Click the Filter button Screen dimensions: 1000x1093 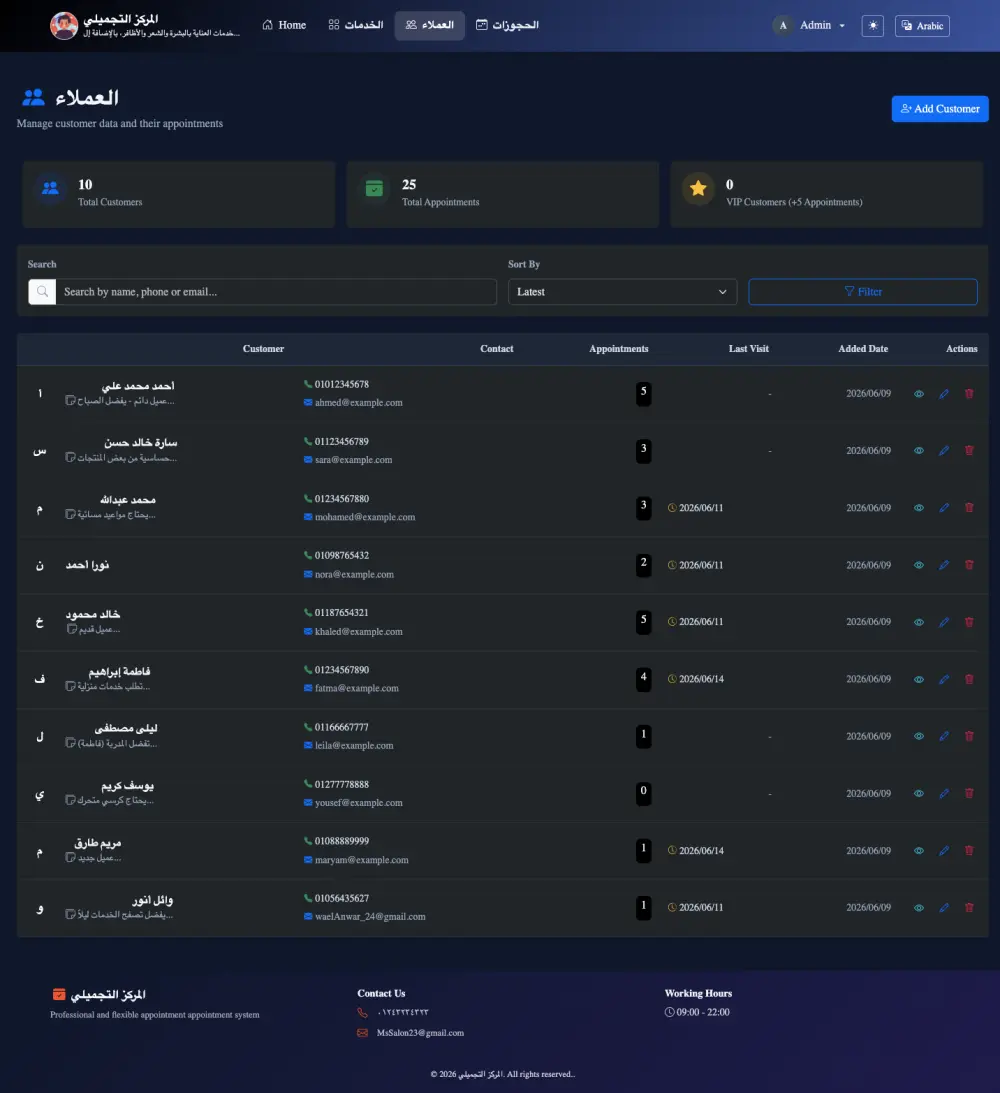[x=863, y=292]
